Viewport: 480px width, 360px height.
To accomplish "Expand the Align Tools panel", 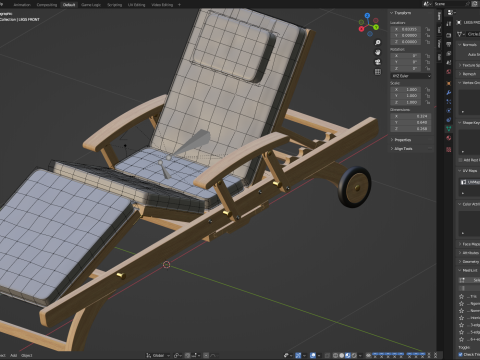I will point(402,149).
